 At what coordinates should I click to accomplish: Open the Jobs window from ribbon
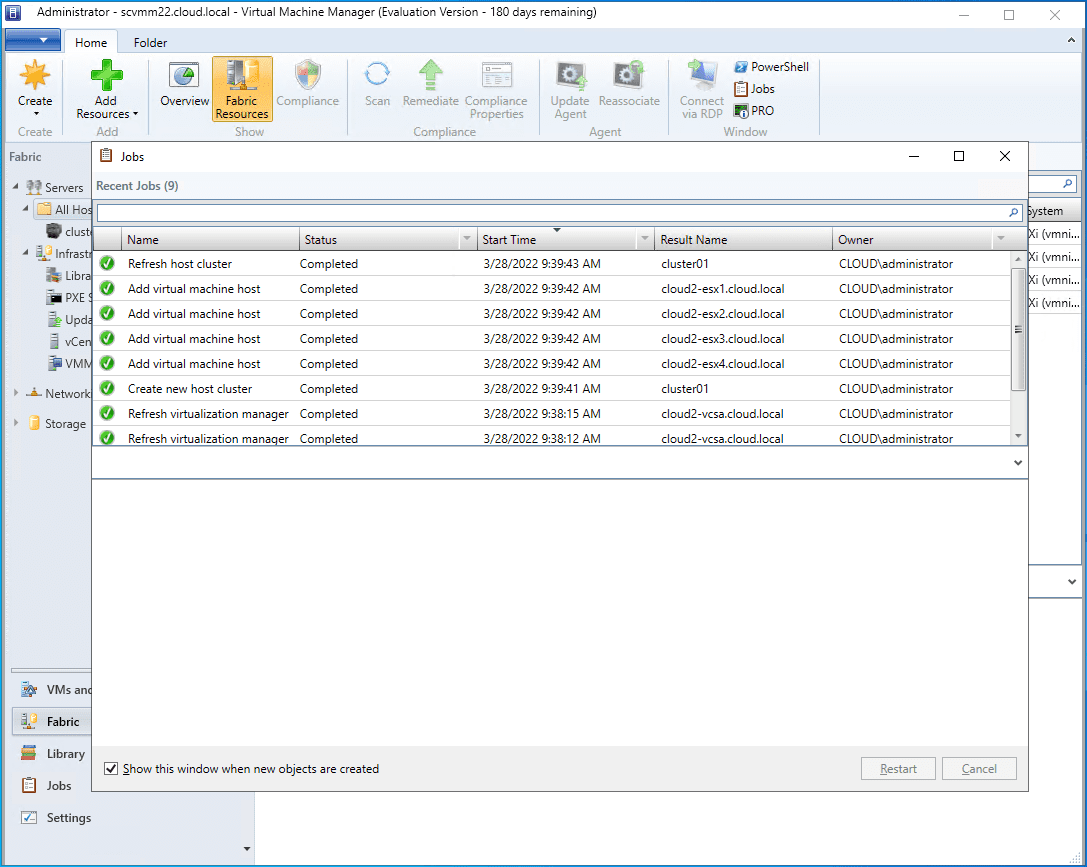click(754, 89)
